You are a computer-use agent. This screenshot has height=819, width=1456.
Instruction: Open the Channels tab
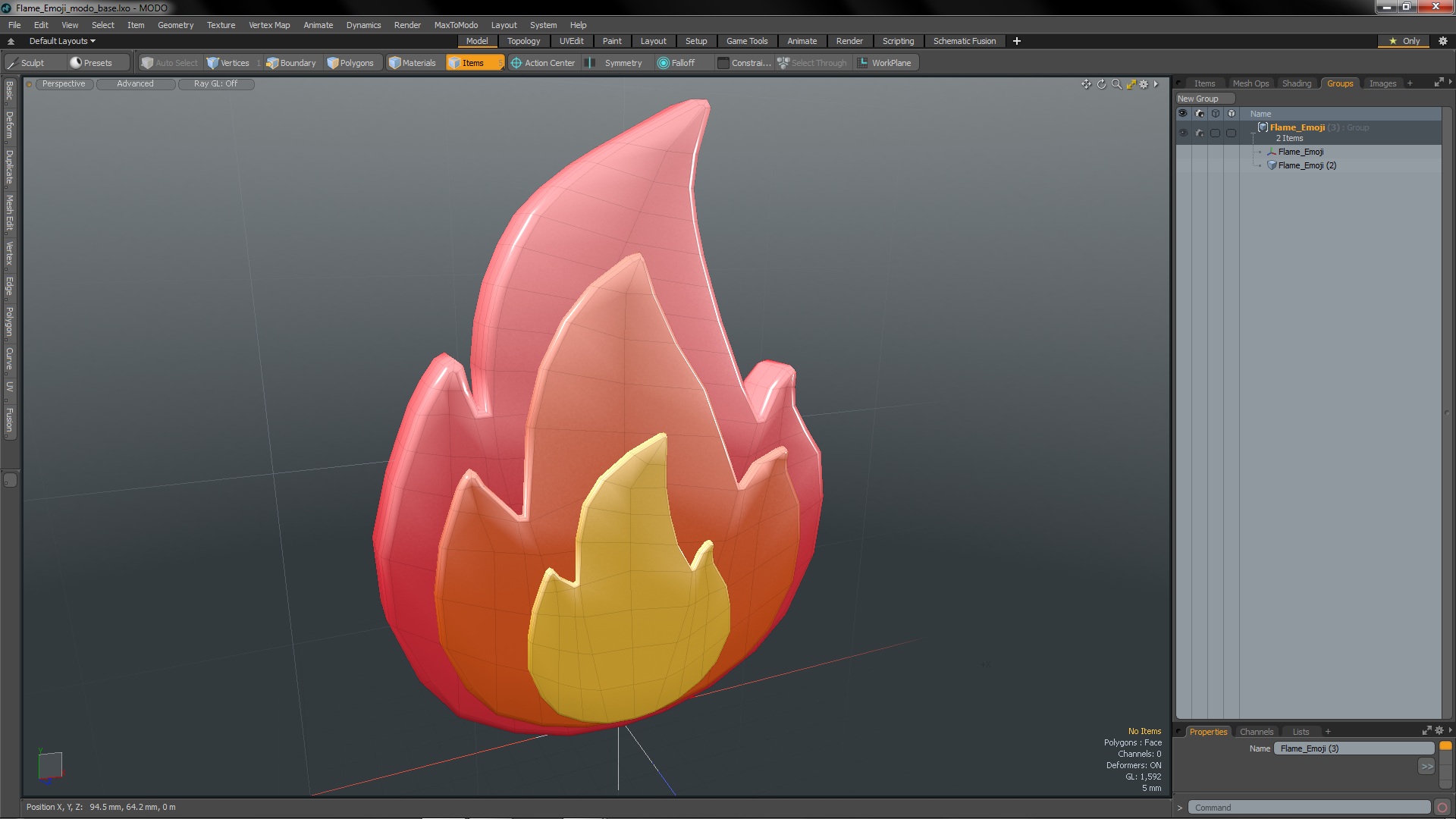1256,732
